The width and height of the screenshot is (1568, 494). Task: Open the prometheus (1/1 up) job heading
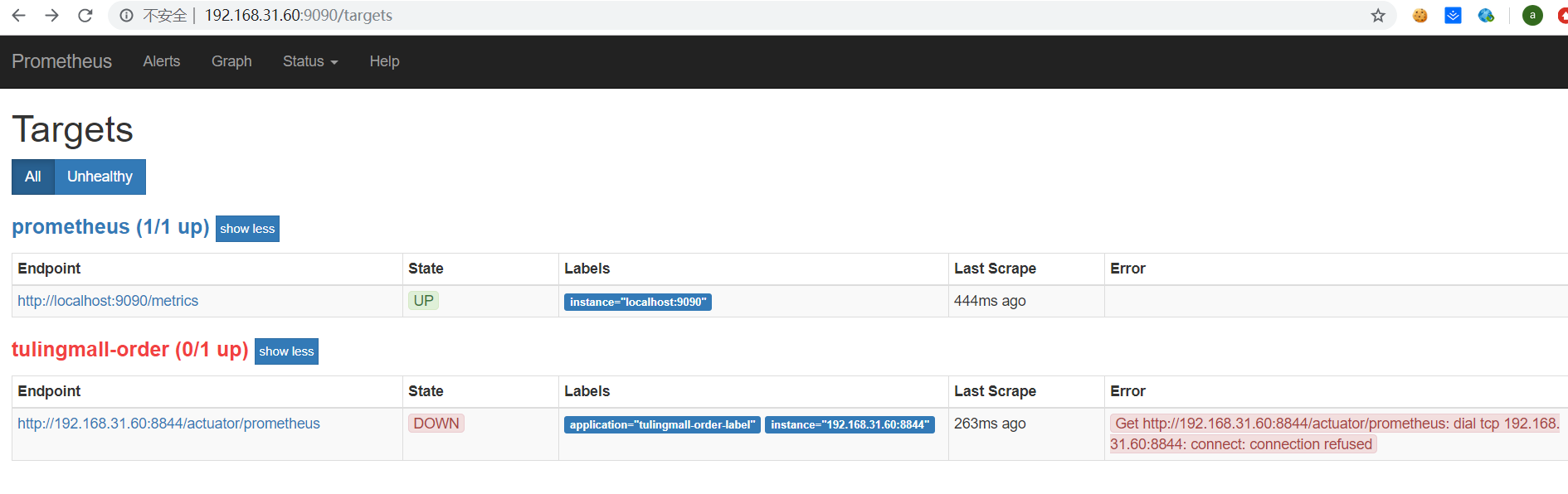(110, 227)
